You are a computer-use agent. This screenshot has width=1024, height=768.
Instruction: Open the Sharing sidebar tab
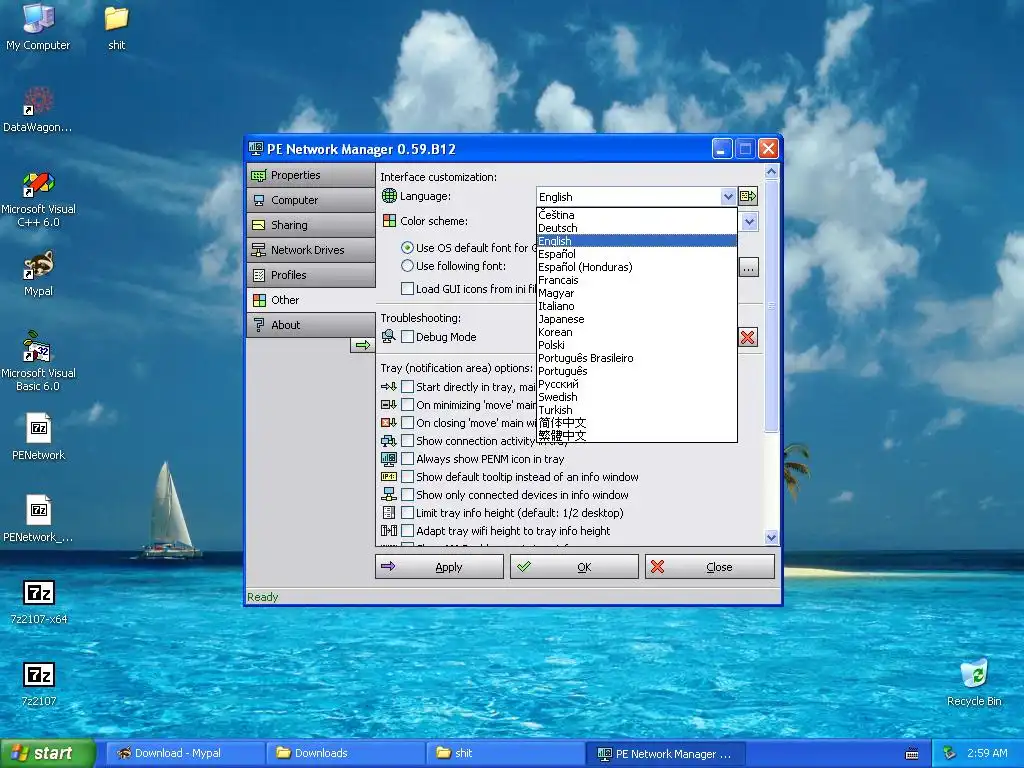(311, 225)
